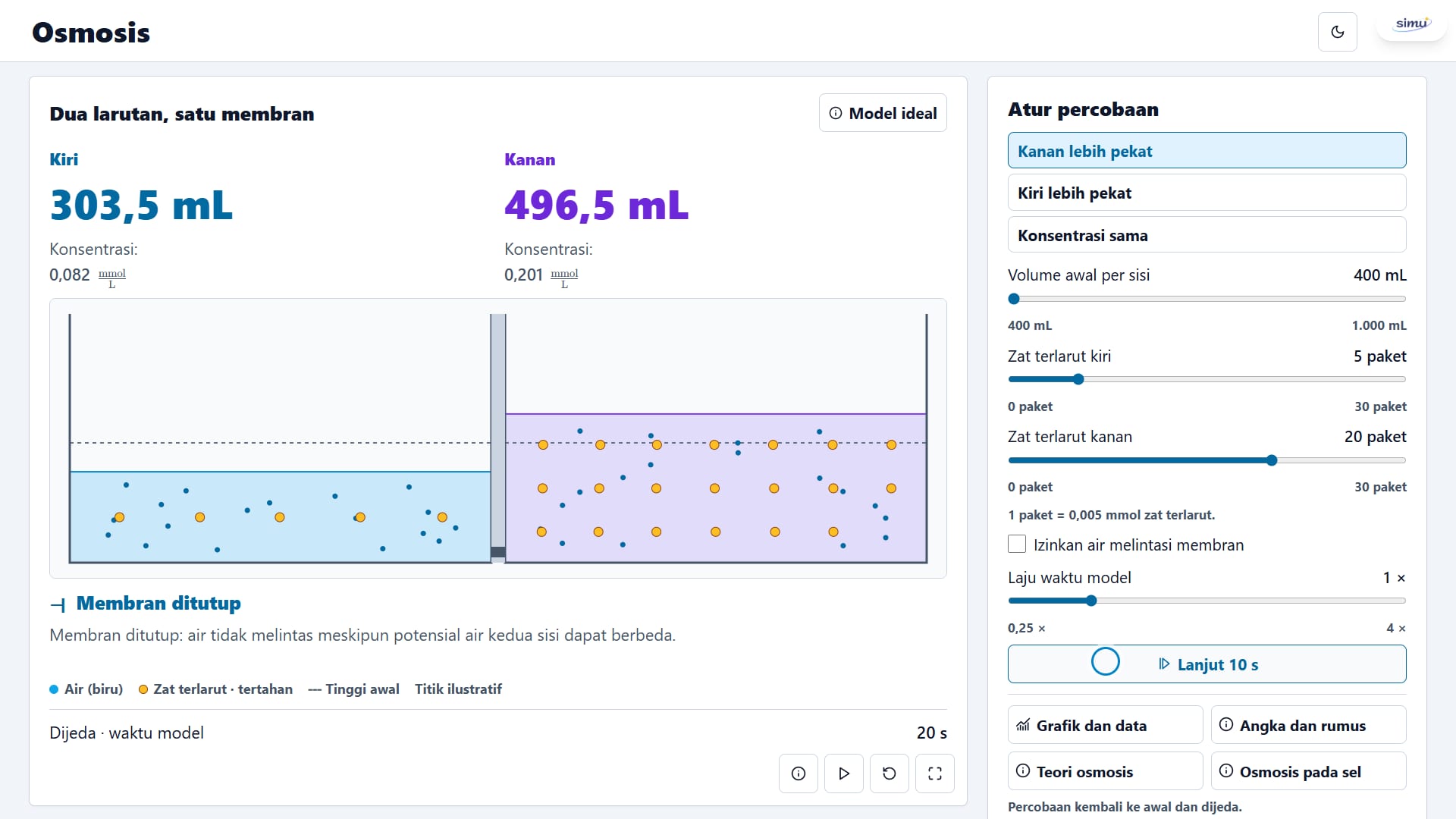Choose the Konsentrasi sama preset
Screen dimensions: 1456x819
pos(1207,235)
